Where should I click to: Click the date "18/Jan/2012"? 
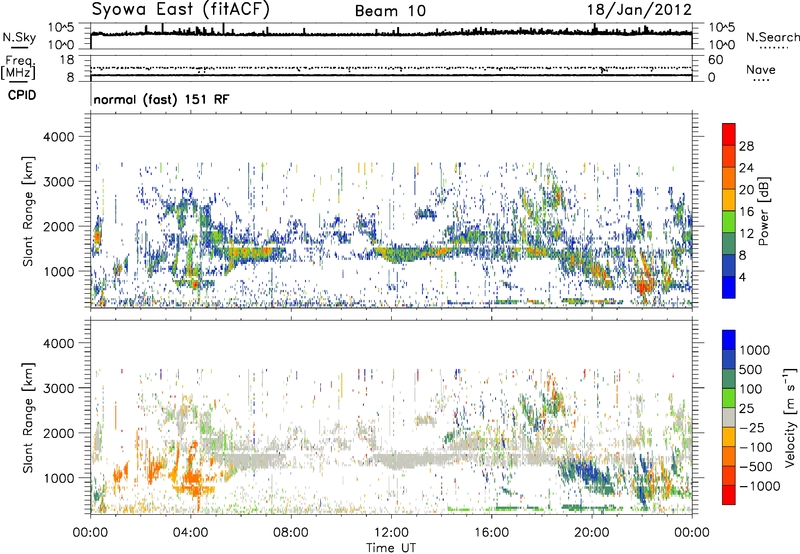(639, 10)
